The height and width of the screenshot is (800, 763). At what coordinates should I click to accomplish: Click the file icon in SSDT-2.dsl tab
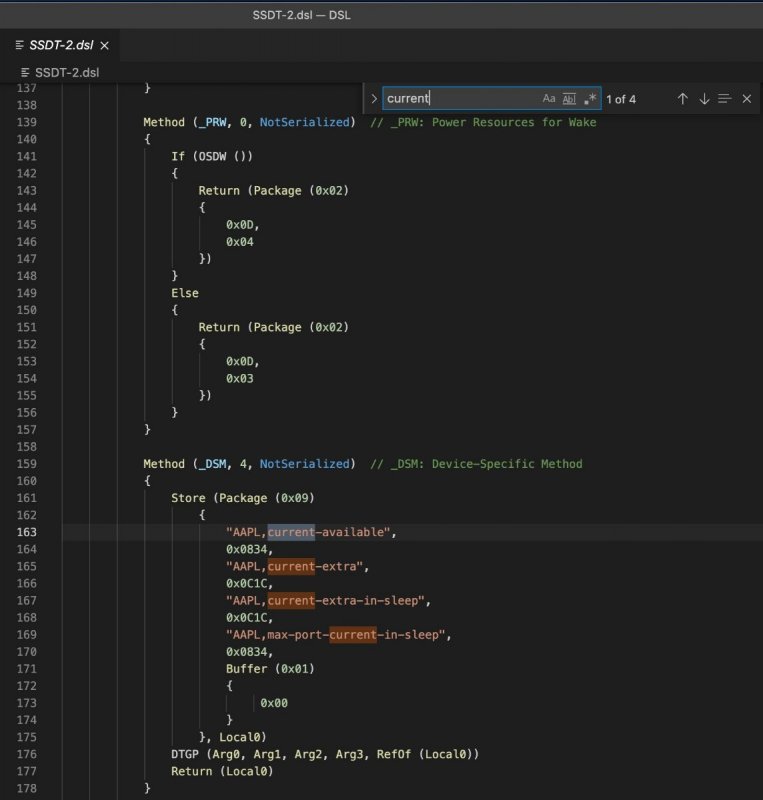(20, 46)
